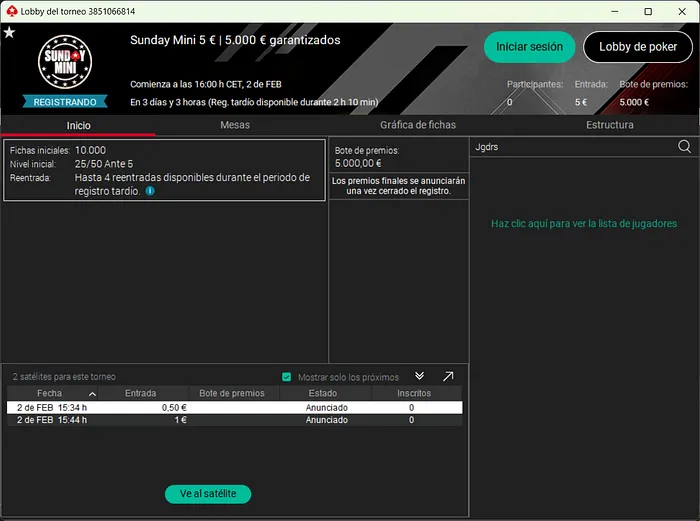This screenshot has height=521, width=700.
Task: Focus the Jgdrs player search field
Action: [x=570, y=146]
